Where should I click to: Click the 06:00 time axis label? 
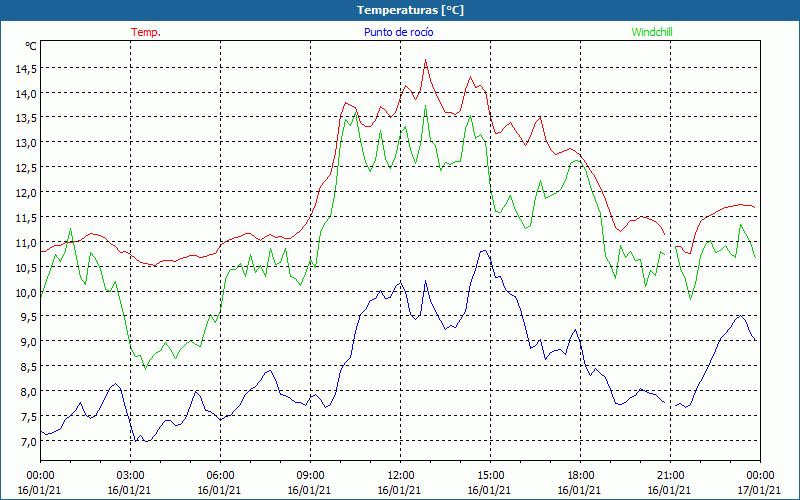(x=220, y=476)
